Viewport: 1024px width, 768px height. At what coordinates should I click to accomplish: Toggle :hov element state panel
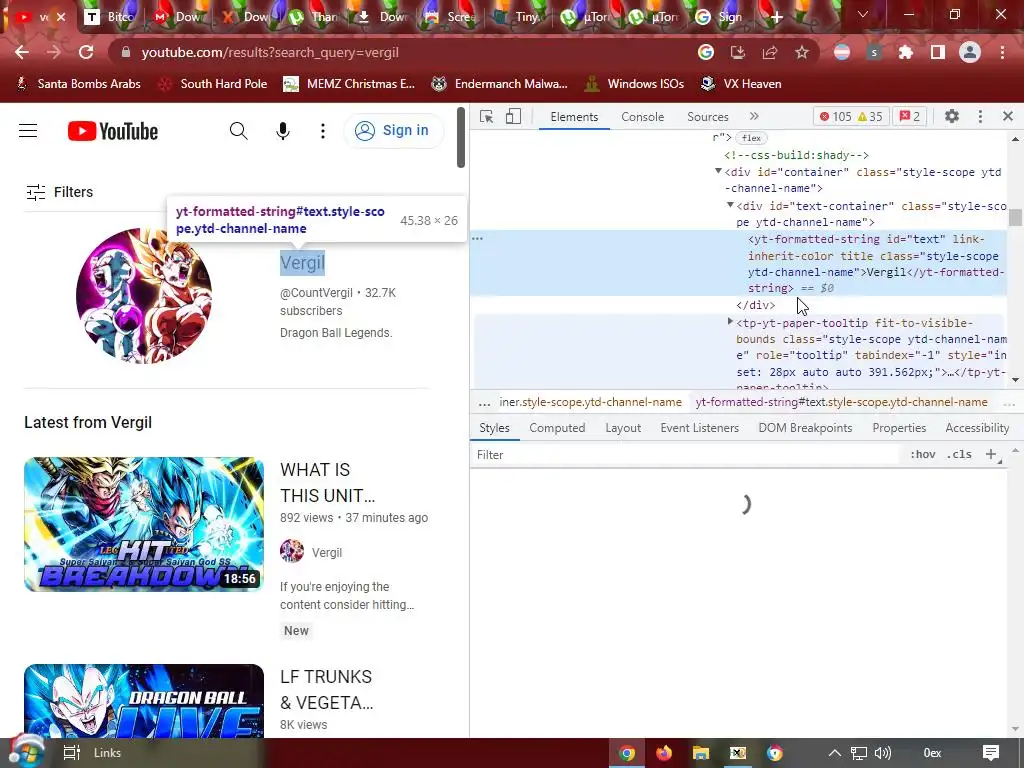coord(923,455)
